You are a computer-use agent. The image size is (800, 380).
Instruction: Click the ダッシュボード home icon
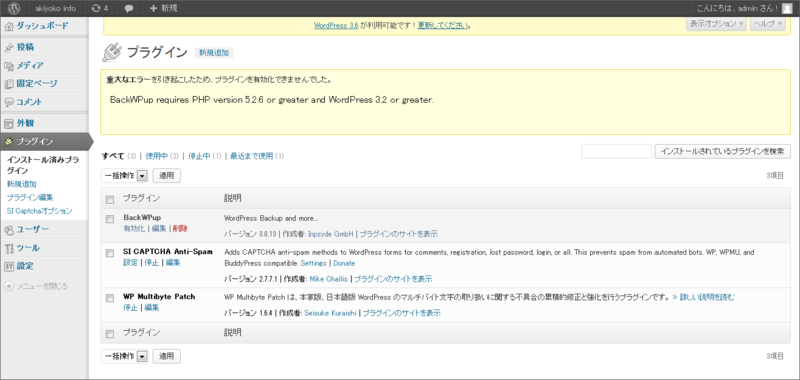click(x=9, y=27)
